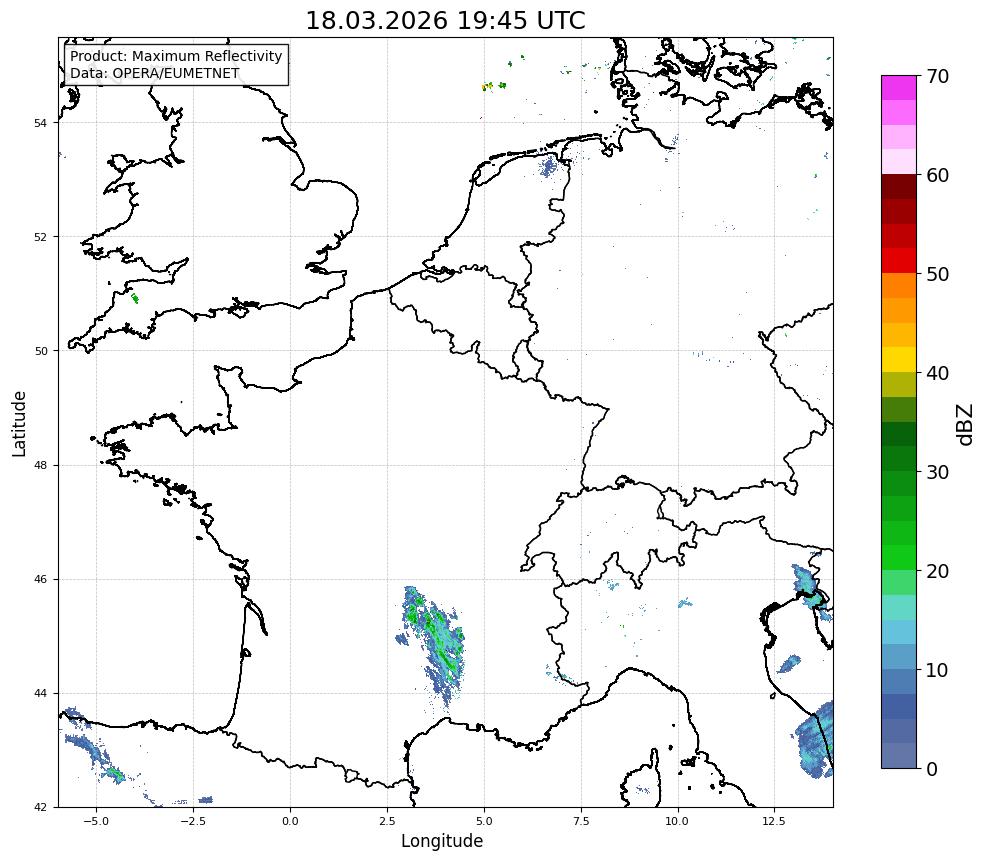Click the colorbar tick label 10
The width and height of the screenshot is (985, 860).
tap(937, 670)
